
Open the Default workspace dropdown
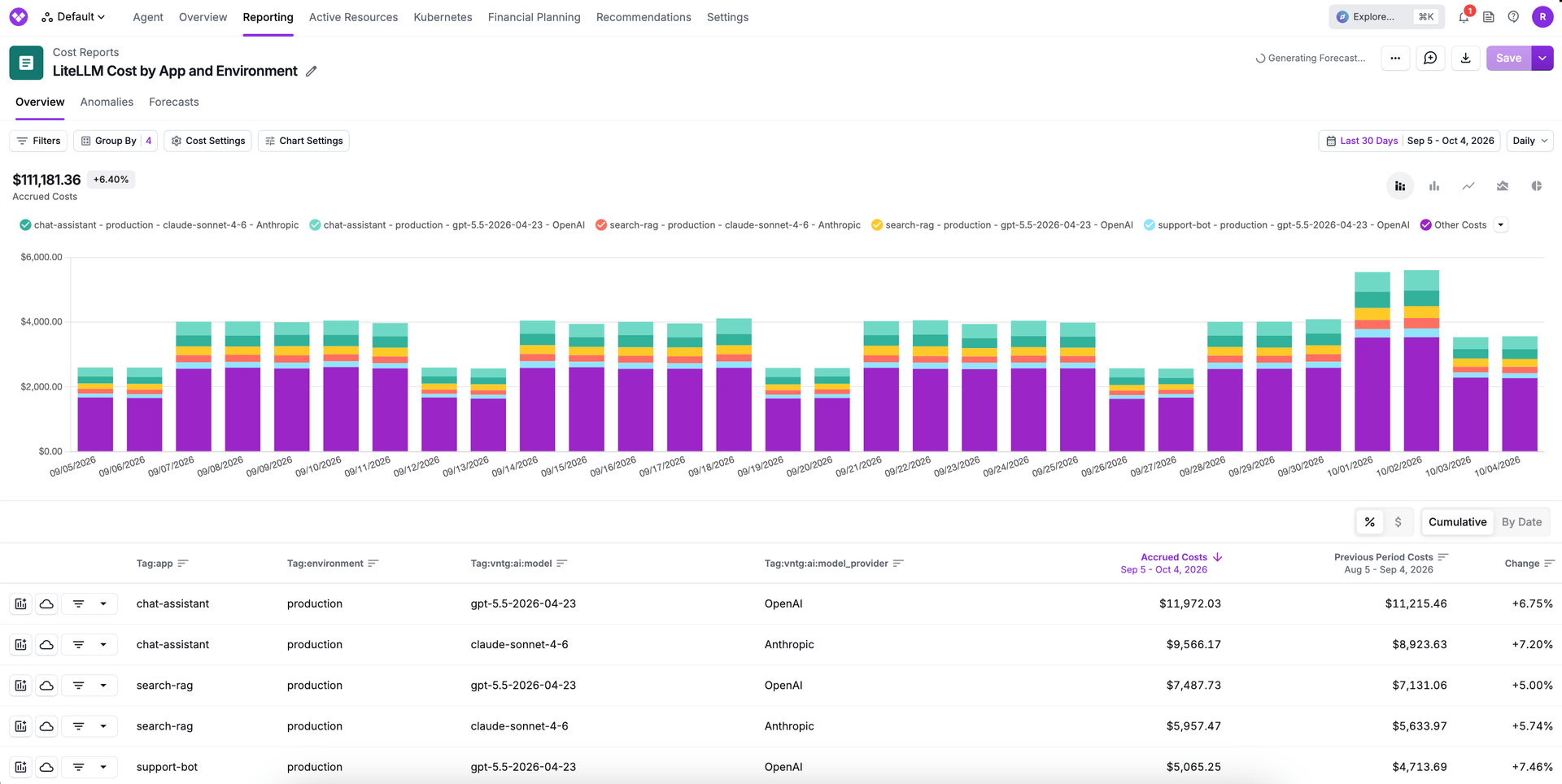click(73, 17)
